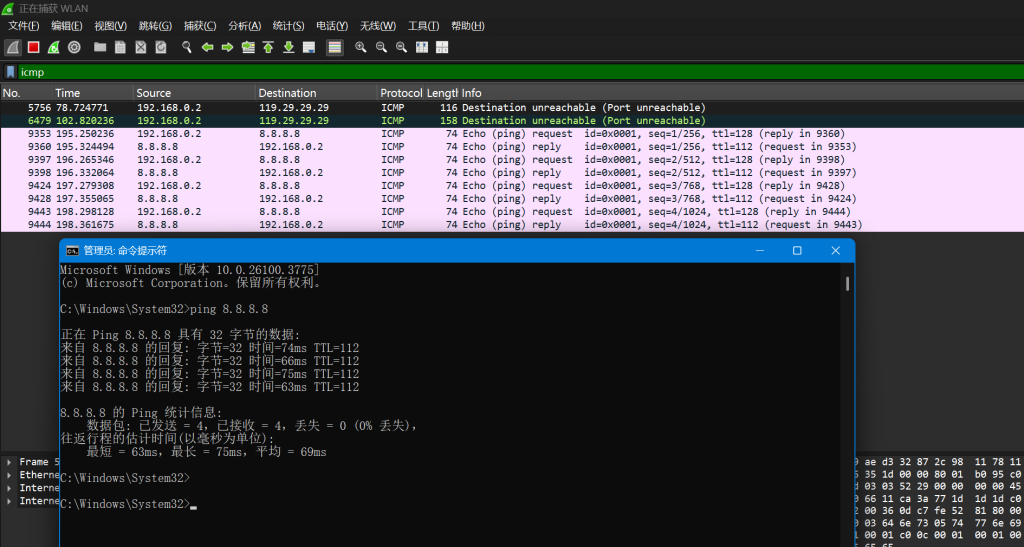Viewport: 1024px width, 547px height.
Task: Go to the previous packet arrow
Action: [207, 47]
